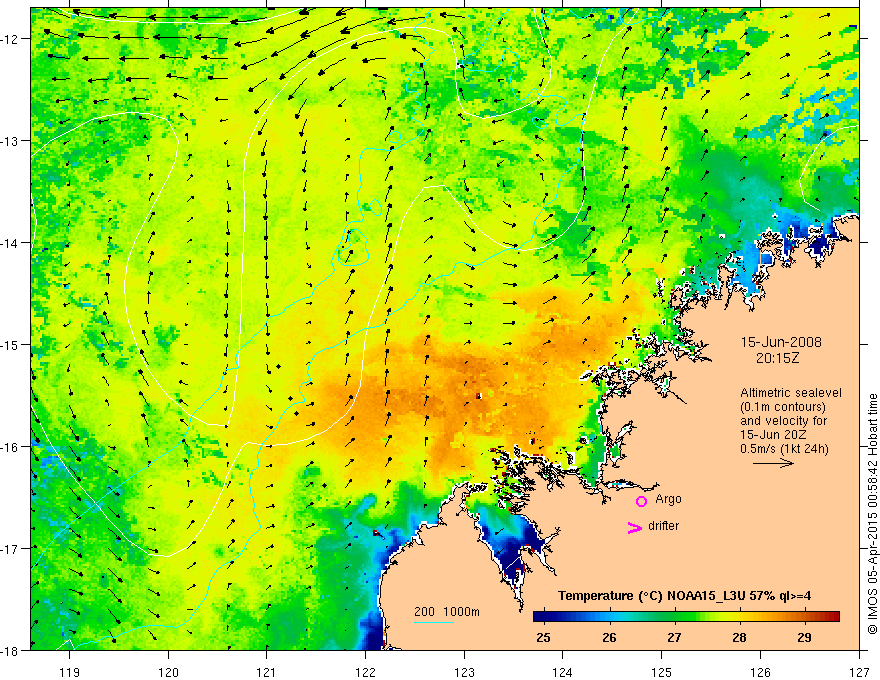Click the '15-Jun 20Z' text line

pos(773,435)
